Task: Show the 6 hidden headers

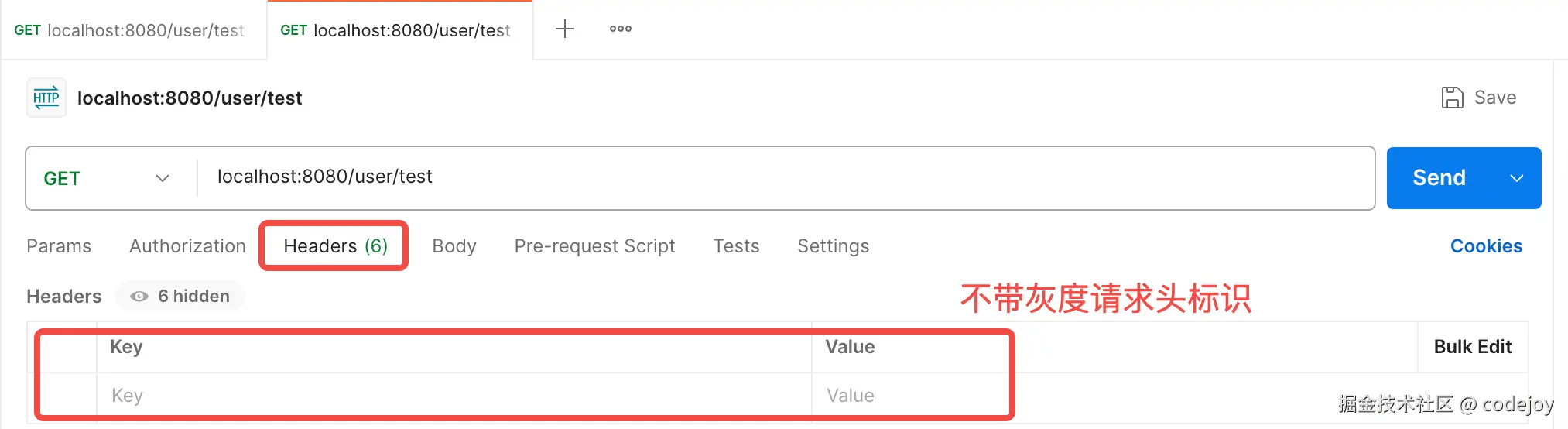Action: 180,297
